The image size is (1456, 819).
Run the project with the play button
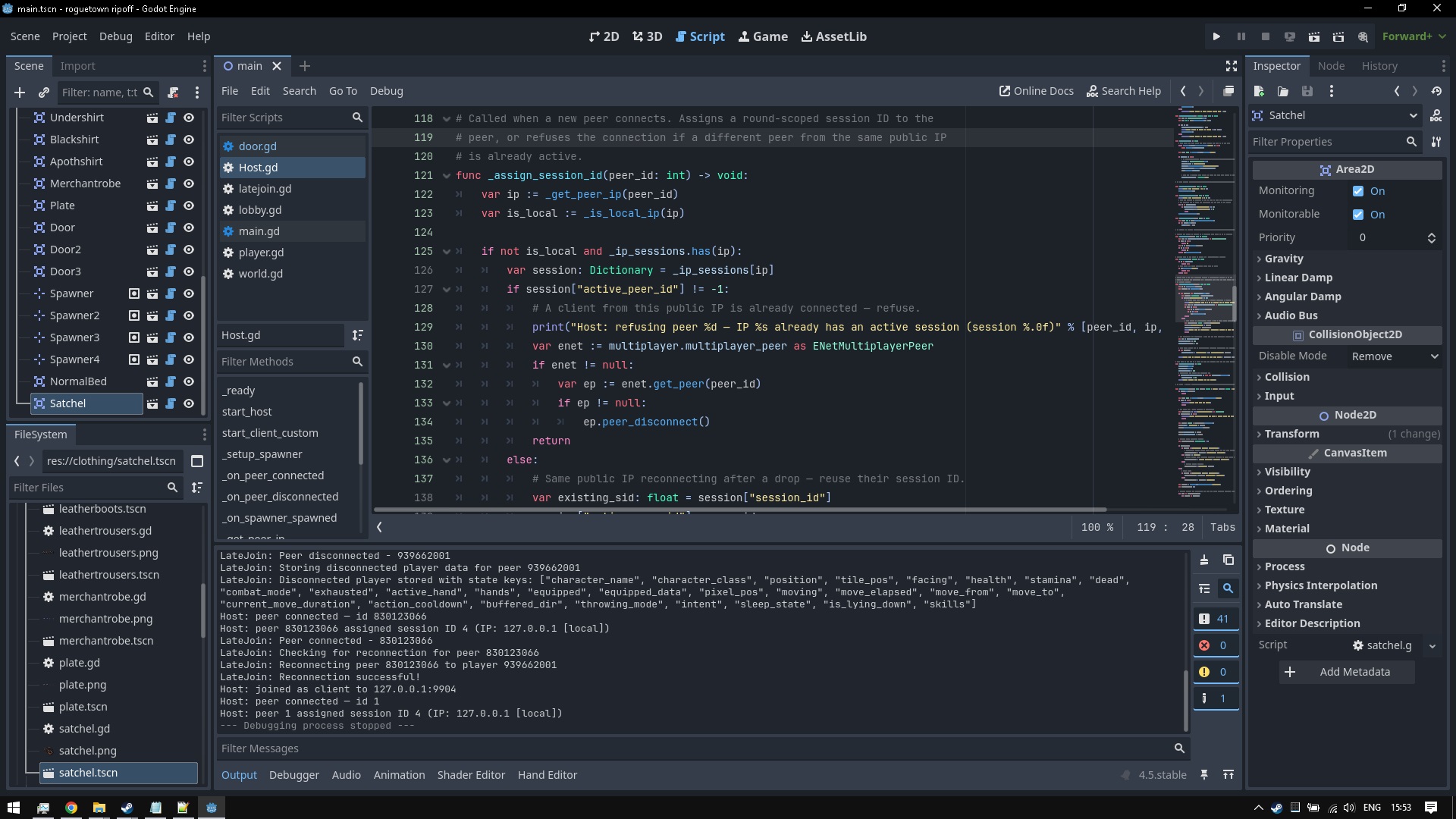coord(1216,36)
